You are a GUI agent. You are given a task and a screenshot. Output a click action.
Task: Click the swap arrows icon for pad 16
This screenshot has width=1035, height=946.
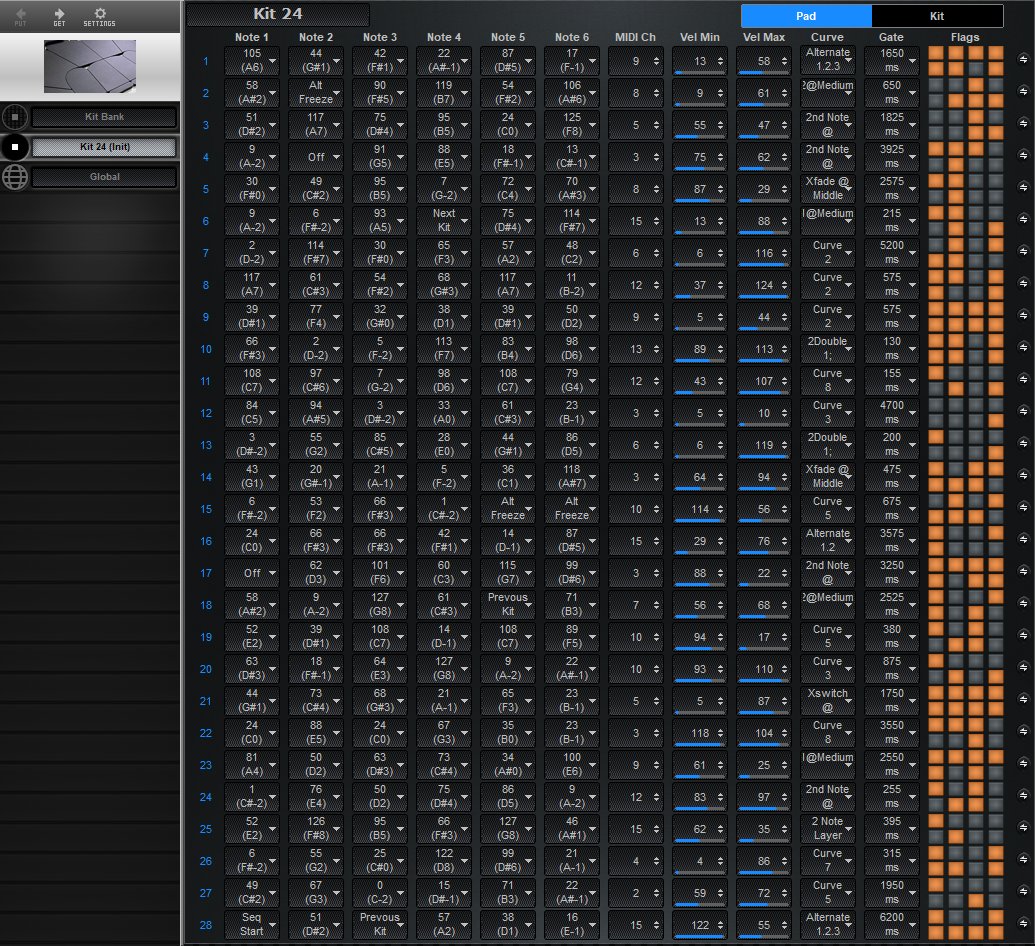click(x=1023, y=540)
